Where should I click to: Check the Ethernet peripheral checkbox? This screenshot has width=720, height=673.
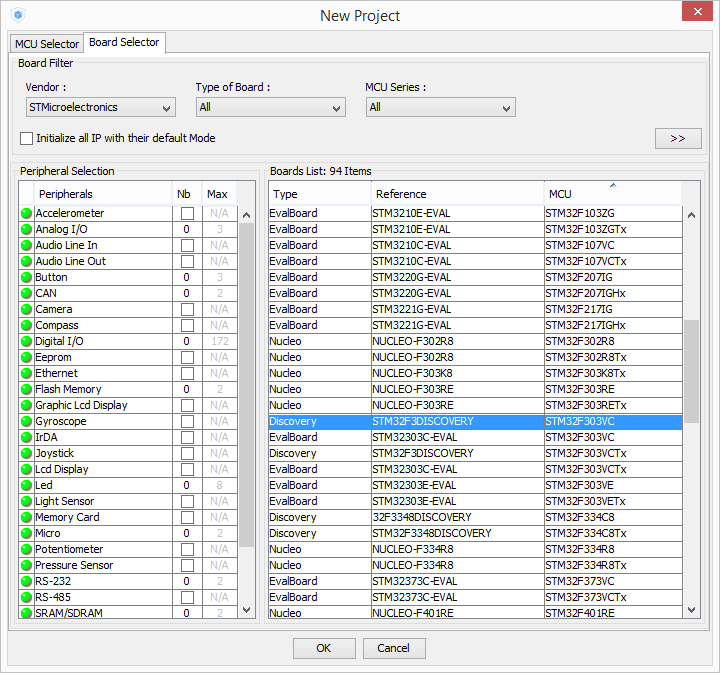click(187, 374)
